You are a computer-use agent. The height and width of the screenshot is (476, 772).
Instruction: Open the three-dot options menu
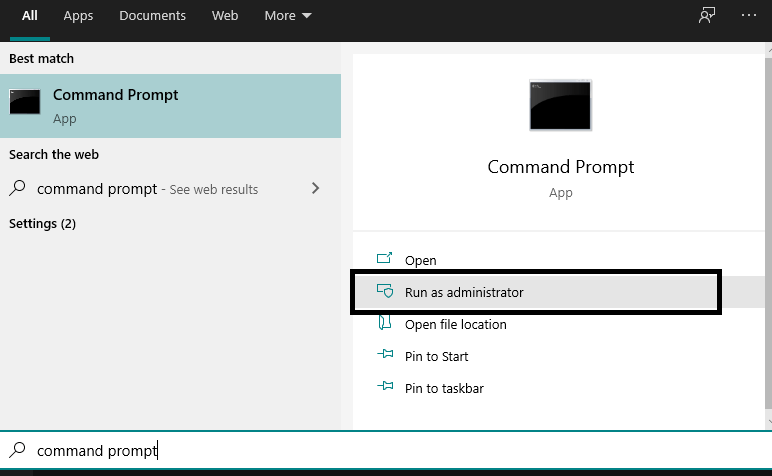749,15
